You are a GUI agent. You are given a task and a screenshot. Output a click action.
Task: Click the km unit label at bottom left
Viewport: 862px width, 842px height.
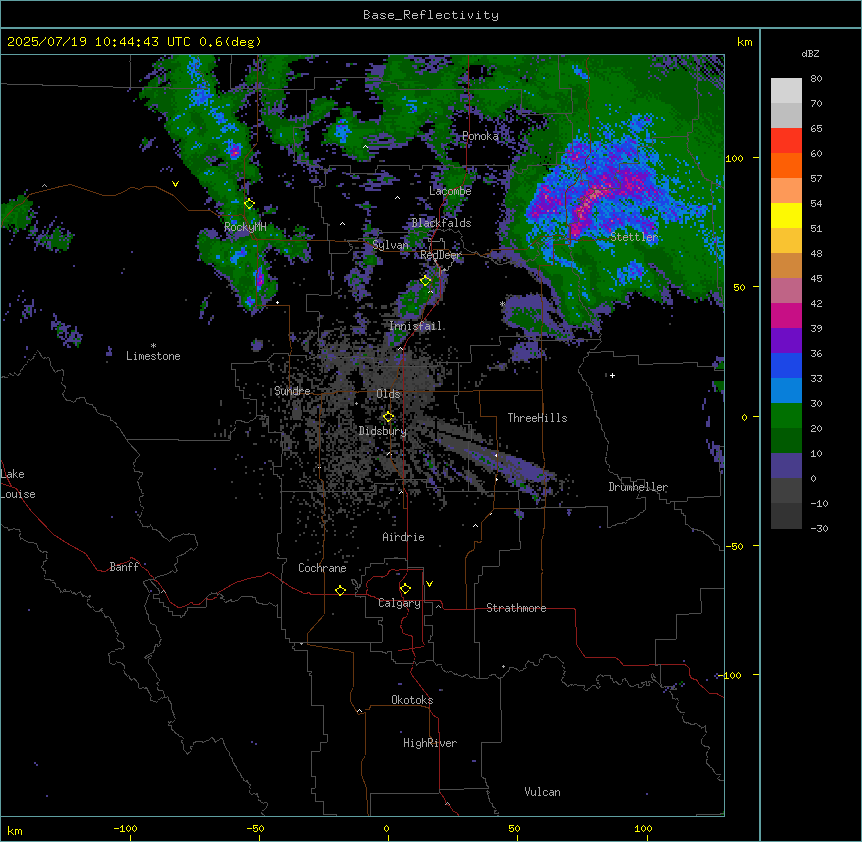point(15,830)
